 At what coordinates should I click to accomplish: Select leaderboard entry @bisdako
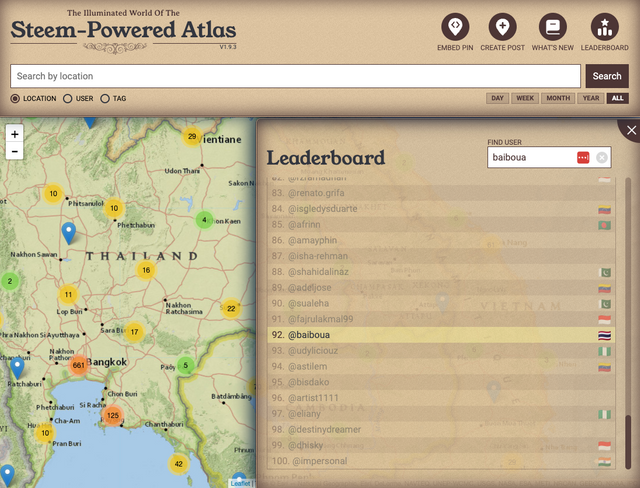click(441, 382)
